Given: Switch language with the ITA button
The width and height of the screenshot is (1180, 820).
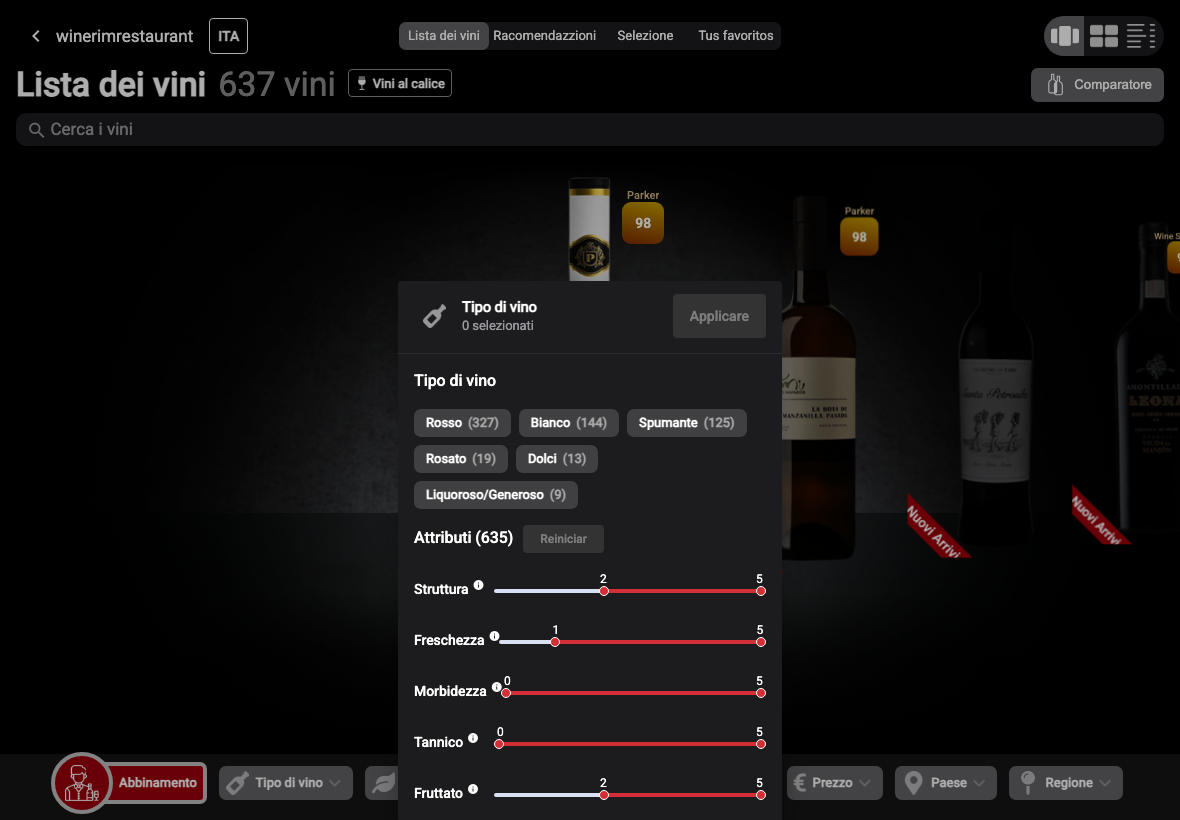Looking at the screenshot, I should click(x=228, y=36).
